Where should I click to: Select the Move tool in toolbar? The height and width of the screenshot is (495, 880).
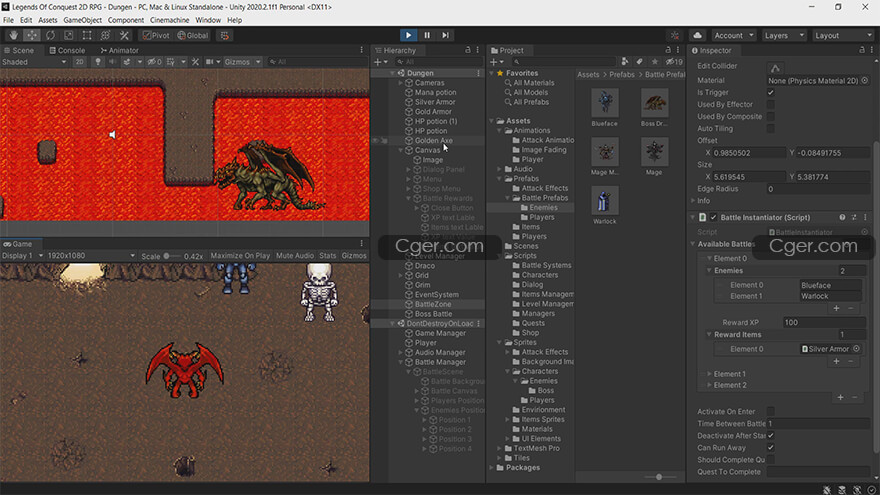(x=32, y=35)
